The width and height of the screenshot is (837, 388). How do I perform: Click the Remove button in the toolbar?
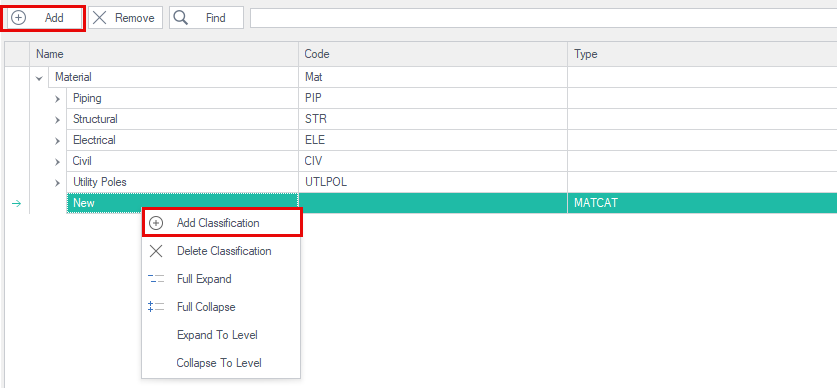(x=125, y=18)
